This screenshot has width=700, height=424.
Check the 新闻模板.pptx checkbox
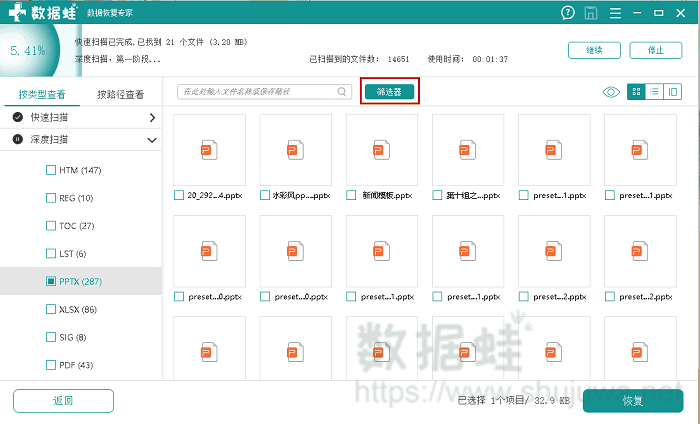(351, 195)
